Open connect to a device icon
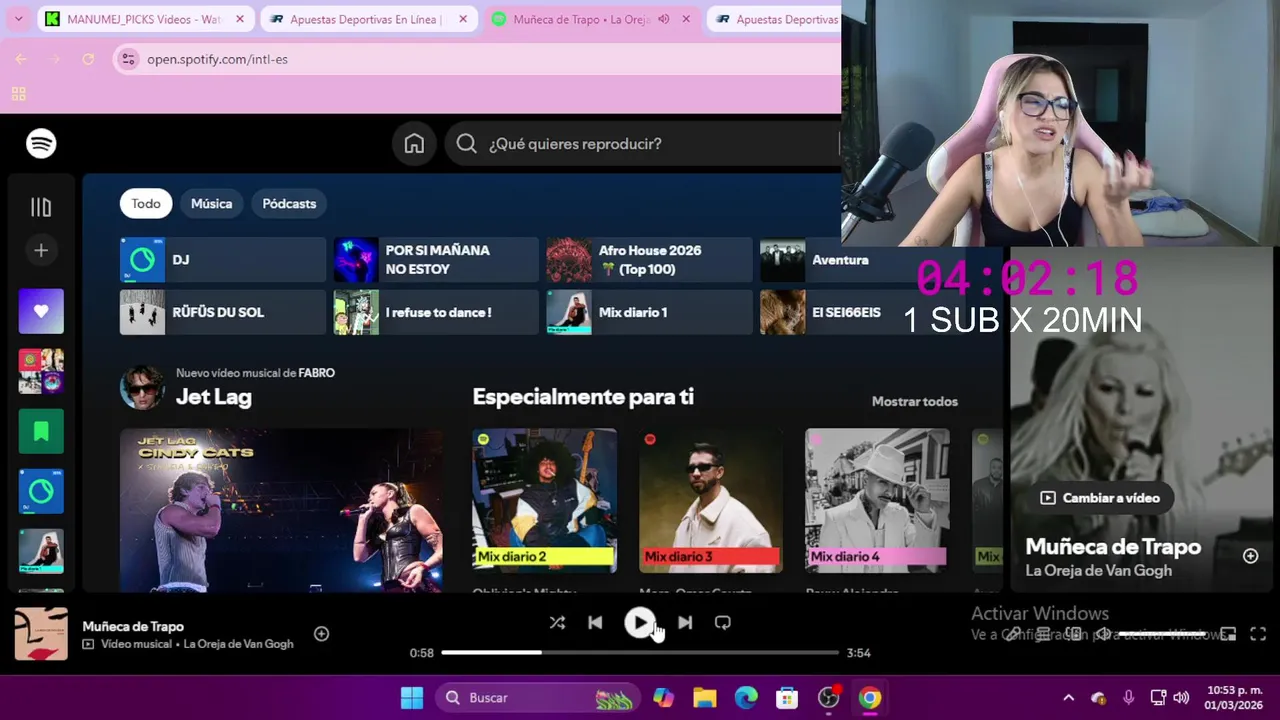 pos(1073,634)
